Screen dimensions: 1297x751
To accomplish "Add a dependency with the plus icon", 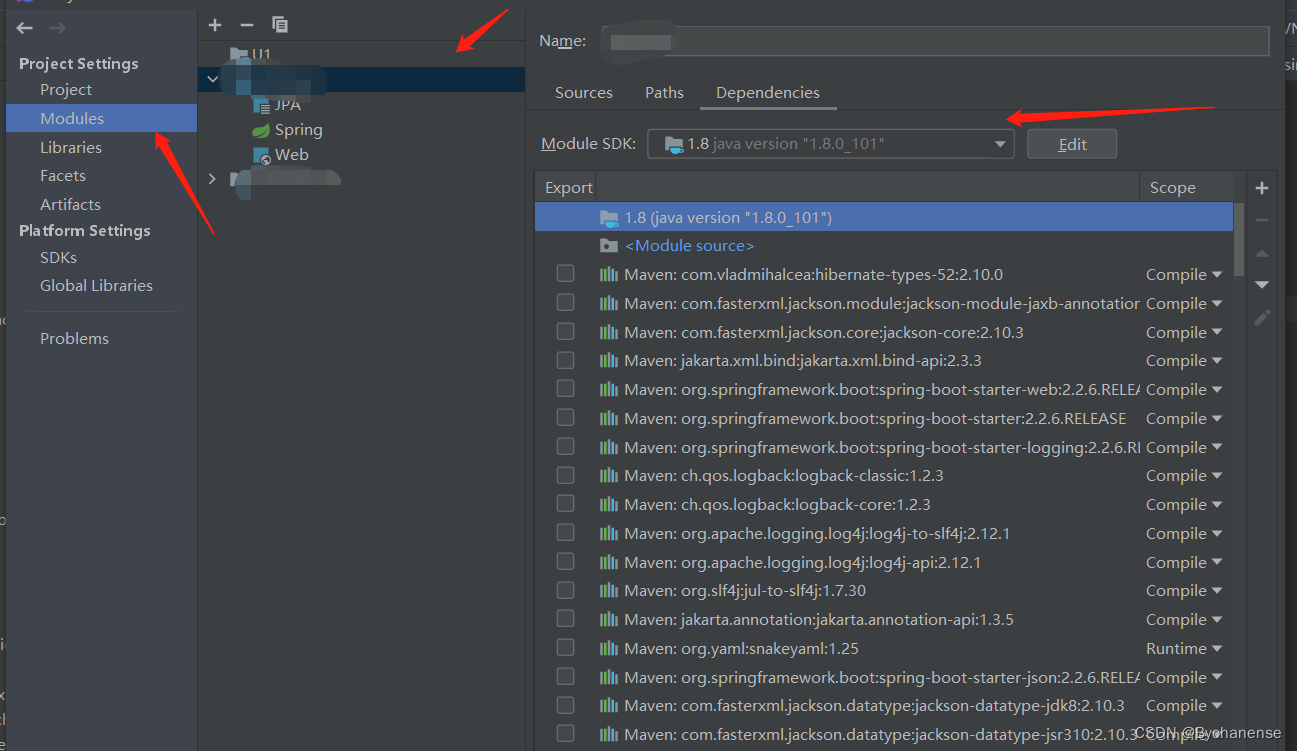I will 1261,187.
